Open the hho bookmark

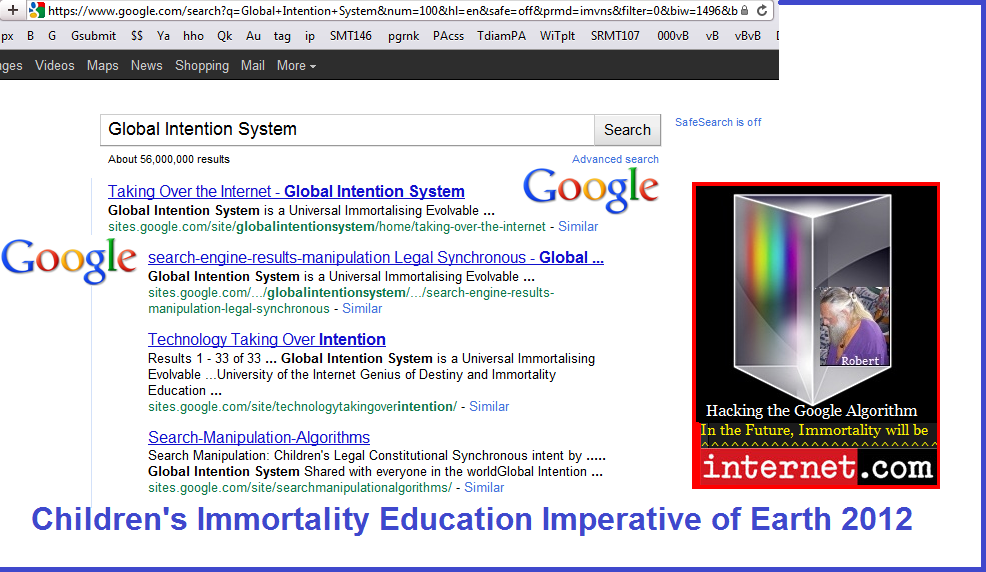coord(193,36)
